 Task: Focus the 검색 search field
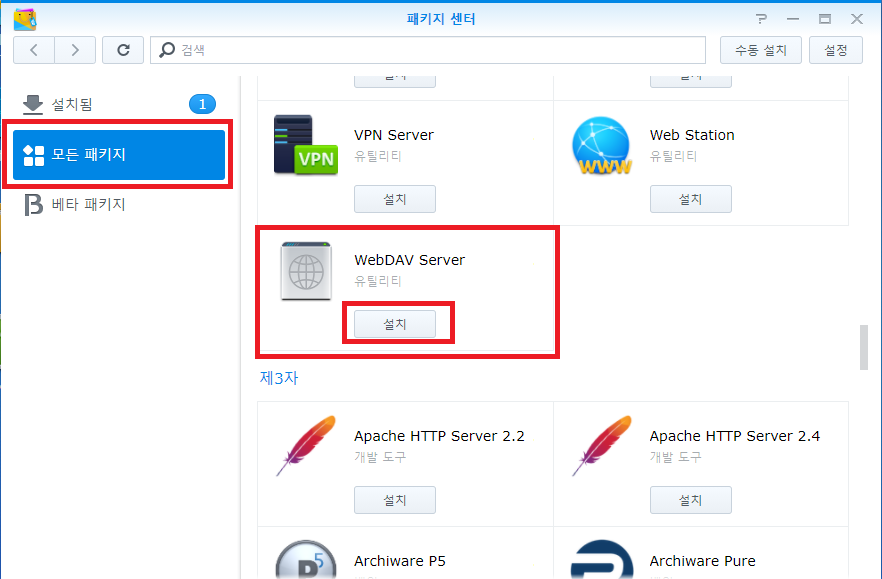click(428, 50)
